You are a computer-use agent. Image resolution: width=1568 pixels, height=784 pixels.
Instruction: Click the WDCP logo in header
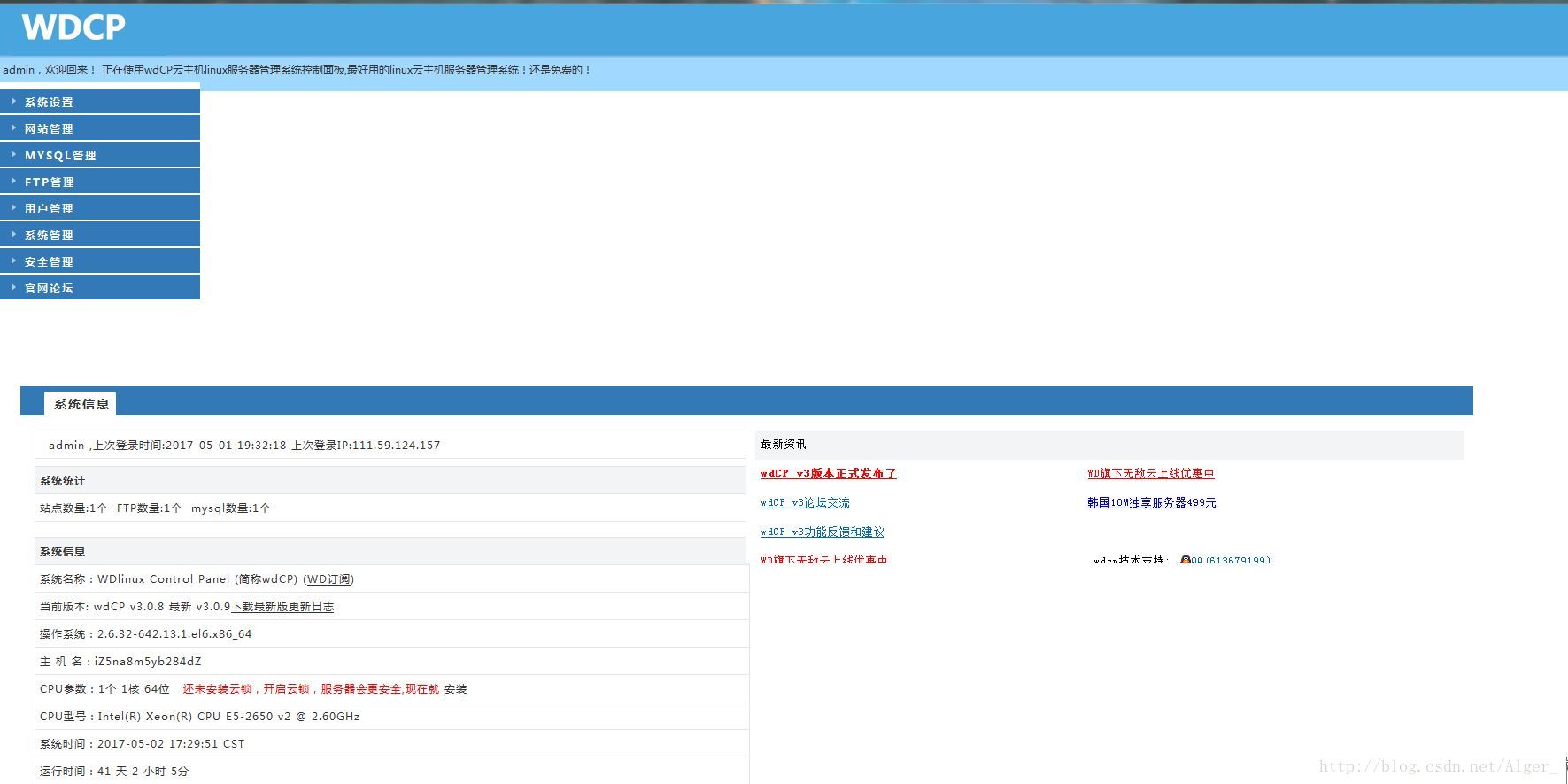[73, 27]
